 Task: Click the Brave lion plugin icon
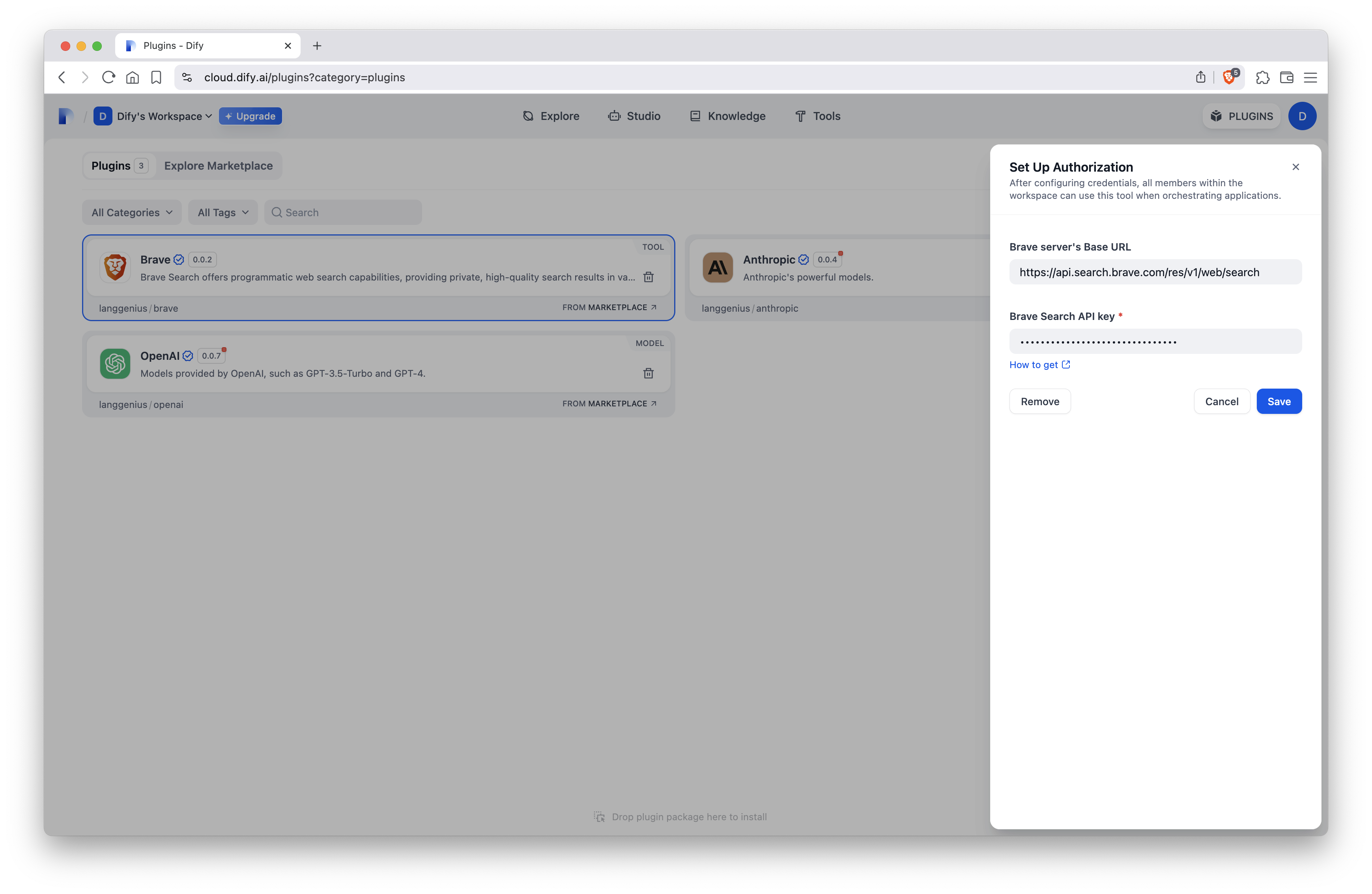(x=115, y=267)
